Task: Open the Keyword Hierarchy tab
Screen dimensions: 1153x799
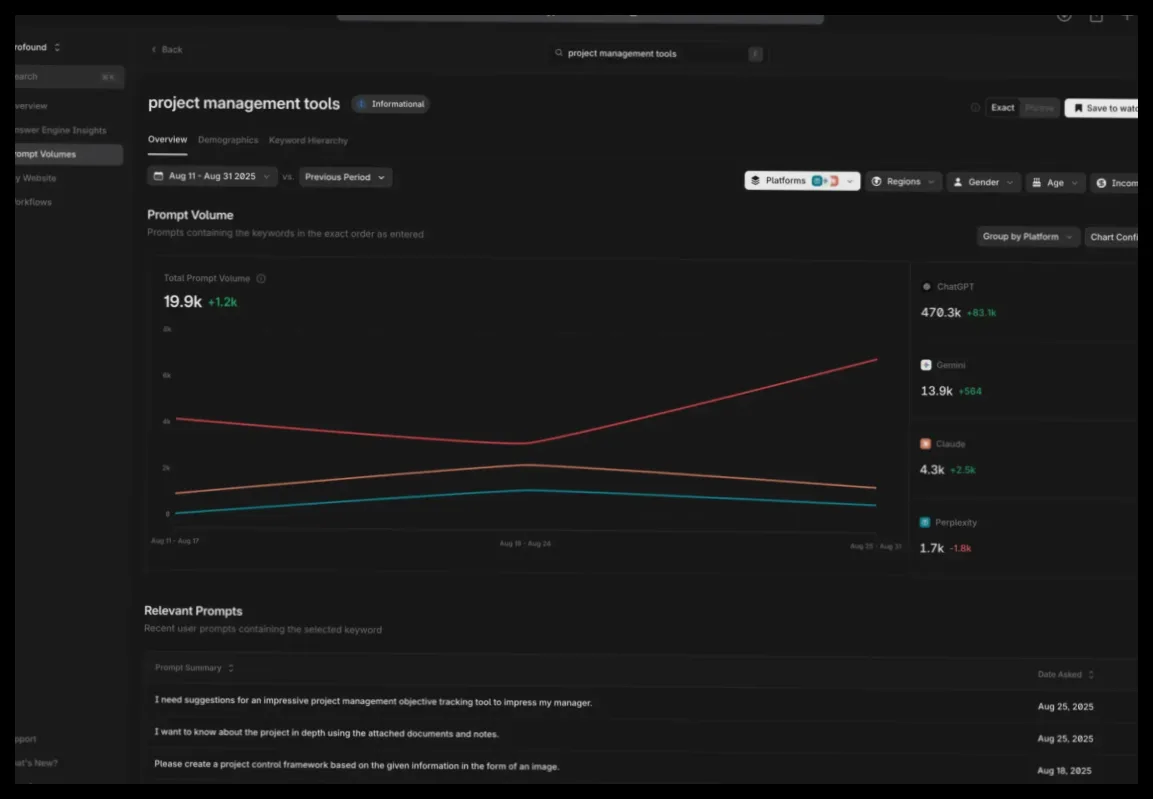Action: [308, 140]
